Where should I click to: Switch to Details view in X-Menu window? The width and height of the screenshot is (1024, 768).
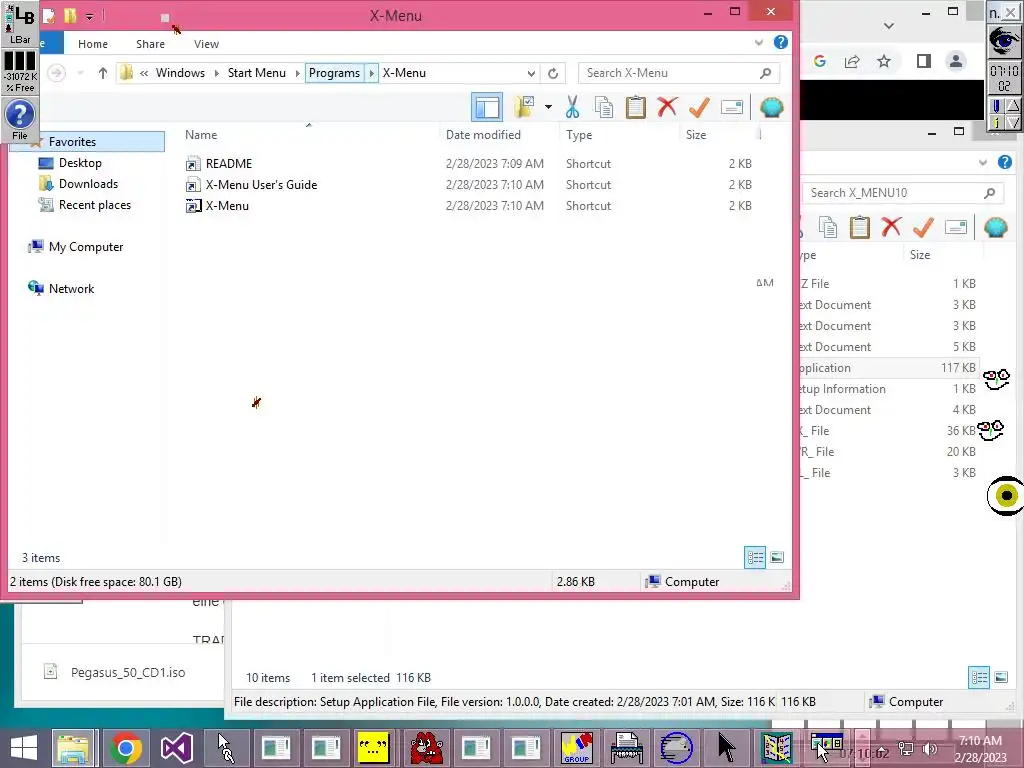[755, 557]
